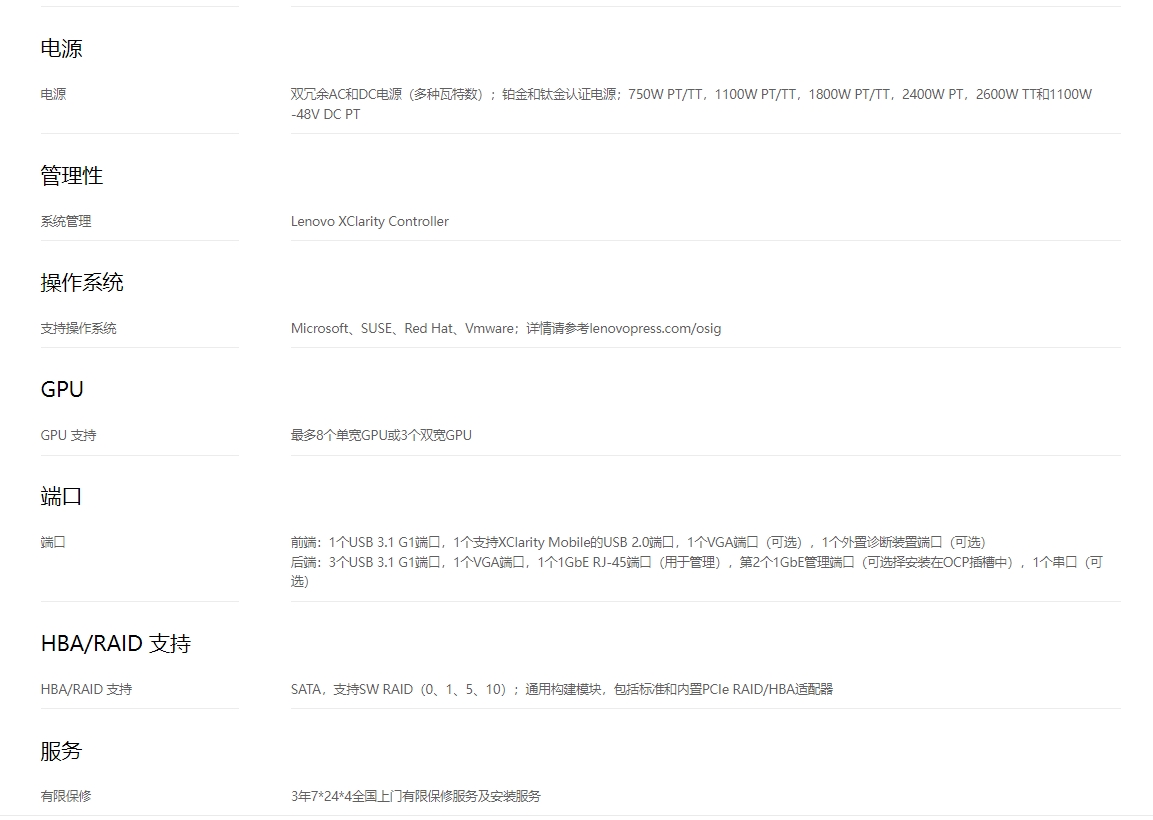This screenshot has width=1153, height=820.
Task: Click the 操作系统 section heading
Action: pyautogui.click(x=82, y=282)
